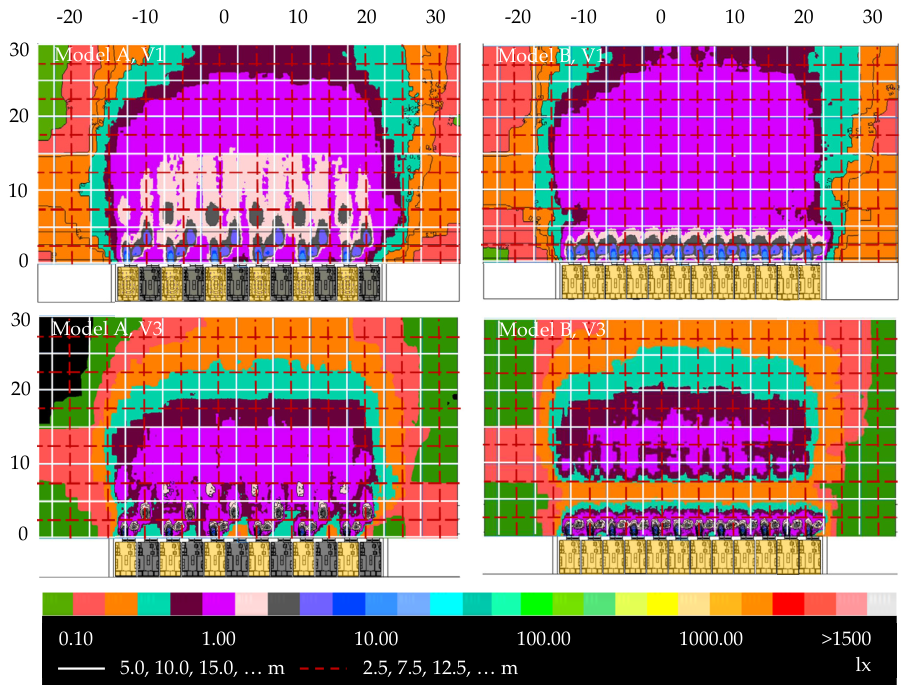The width and height of the screenshot is (909, 693).
Task: Click the '0.10' legend scale value
Action: click(76, 638)
